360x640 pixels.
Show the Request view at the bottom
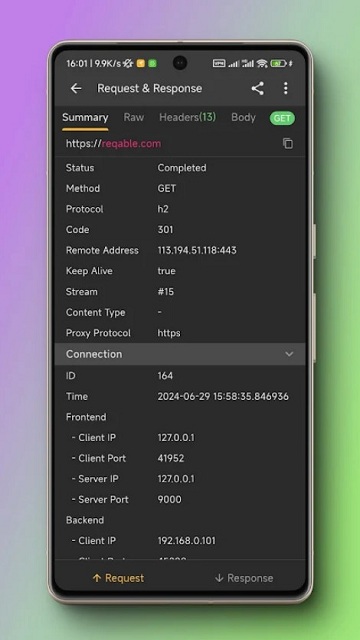tap(118, 578)
